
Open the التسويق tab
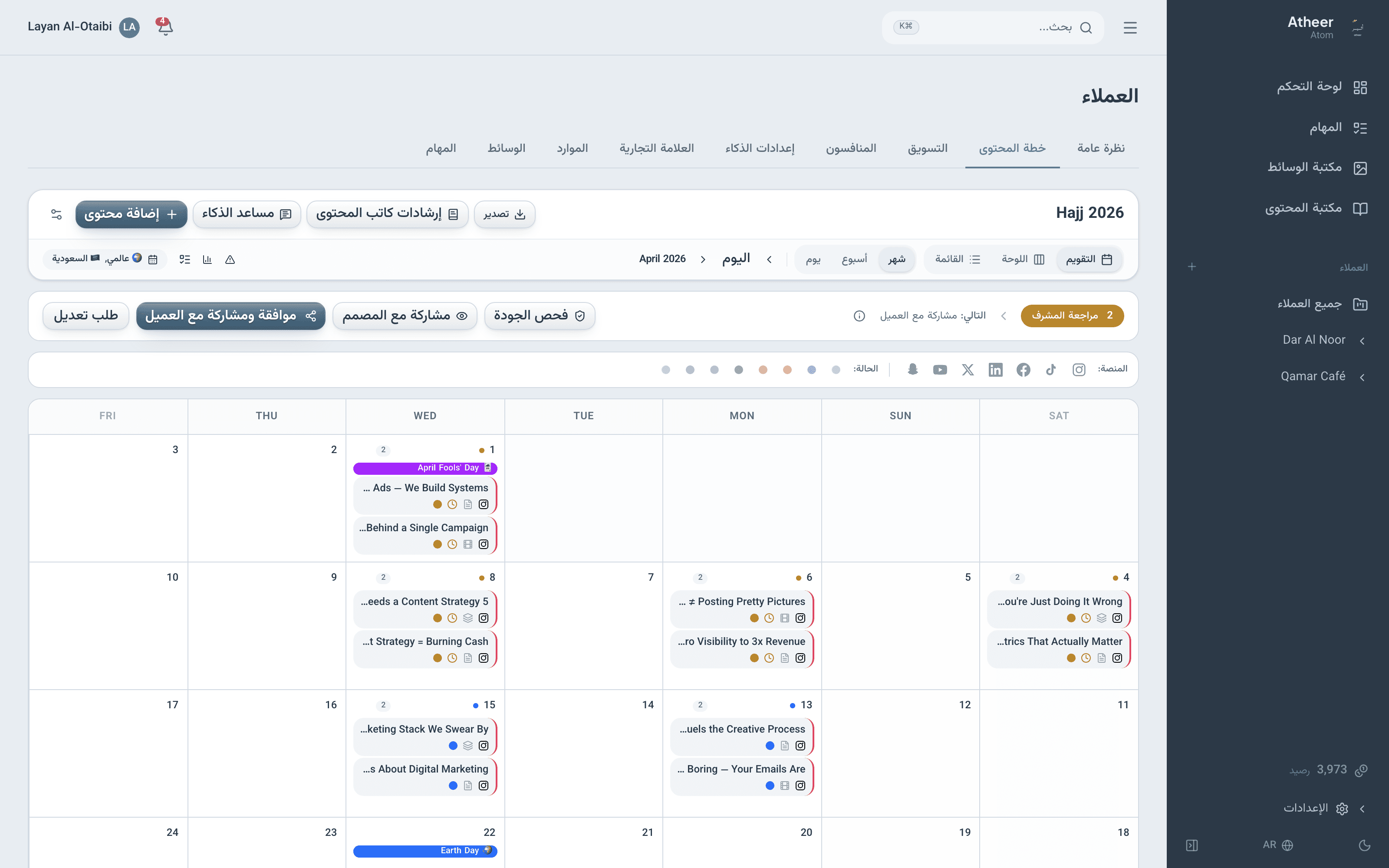point(927,148)
